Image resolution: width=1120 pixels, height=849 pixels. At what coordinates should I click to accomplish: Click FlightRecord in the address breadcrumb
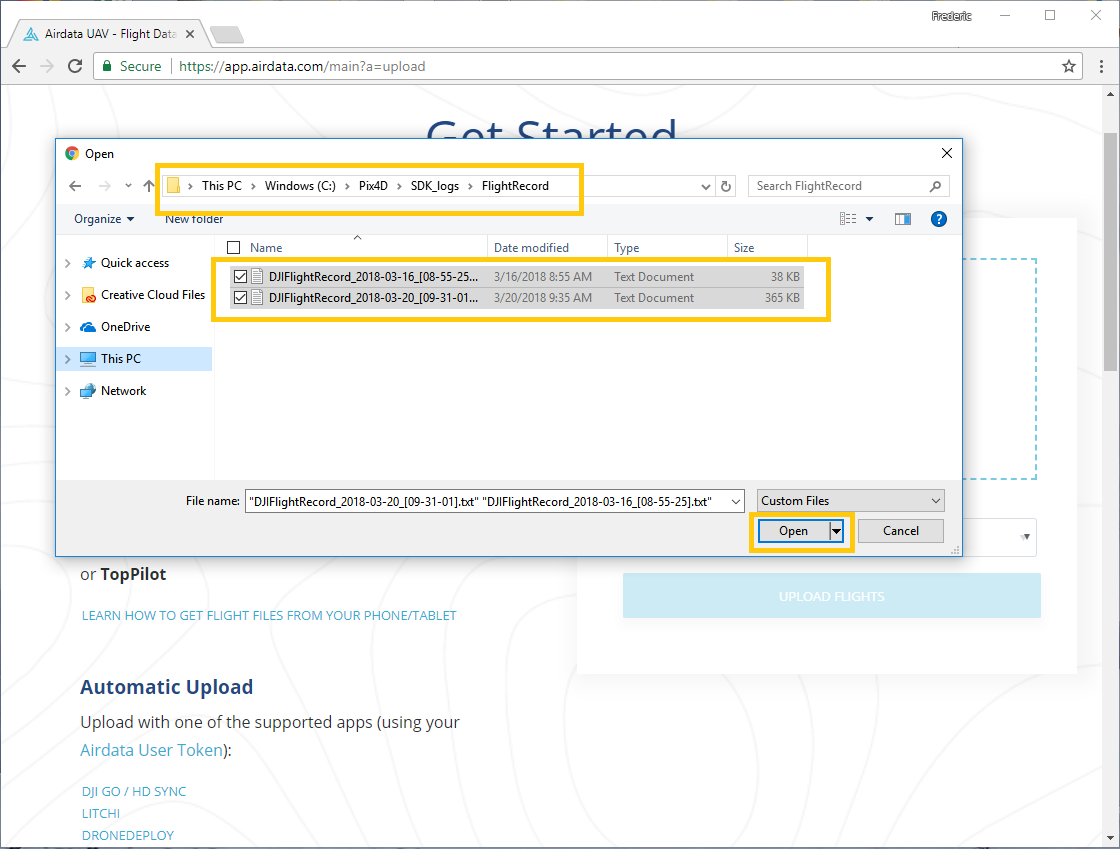[515, 186]
